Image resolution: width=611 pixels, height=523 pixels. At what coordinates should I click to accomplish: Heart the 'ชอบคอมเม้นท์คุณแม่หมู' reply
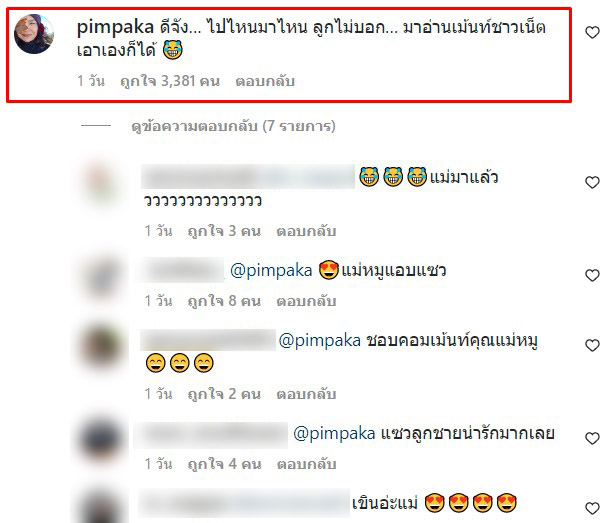(592, 345)
